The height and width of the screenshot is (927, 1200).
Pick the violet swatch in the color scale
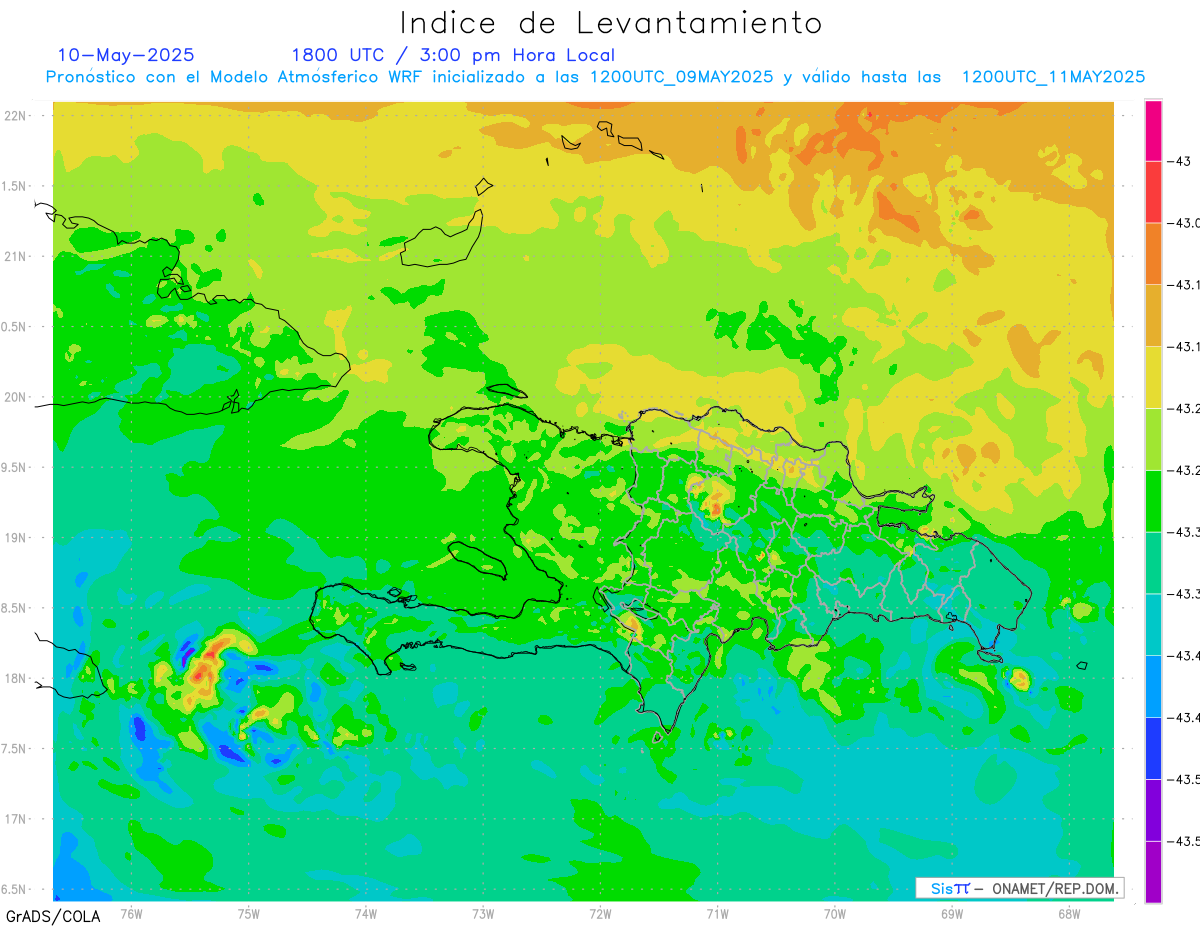click(1153, 810)
